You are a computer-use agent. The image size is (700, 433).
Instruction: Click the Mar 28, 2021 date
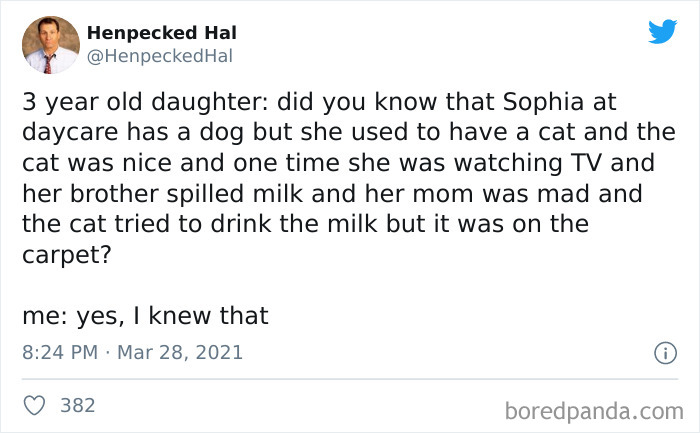pyautogui.click(x=180, y=353)
